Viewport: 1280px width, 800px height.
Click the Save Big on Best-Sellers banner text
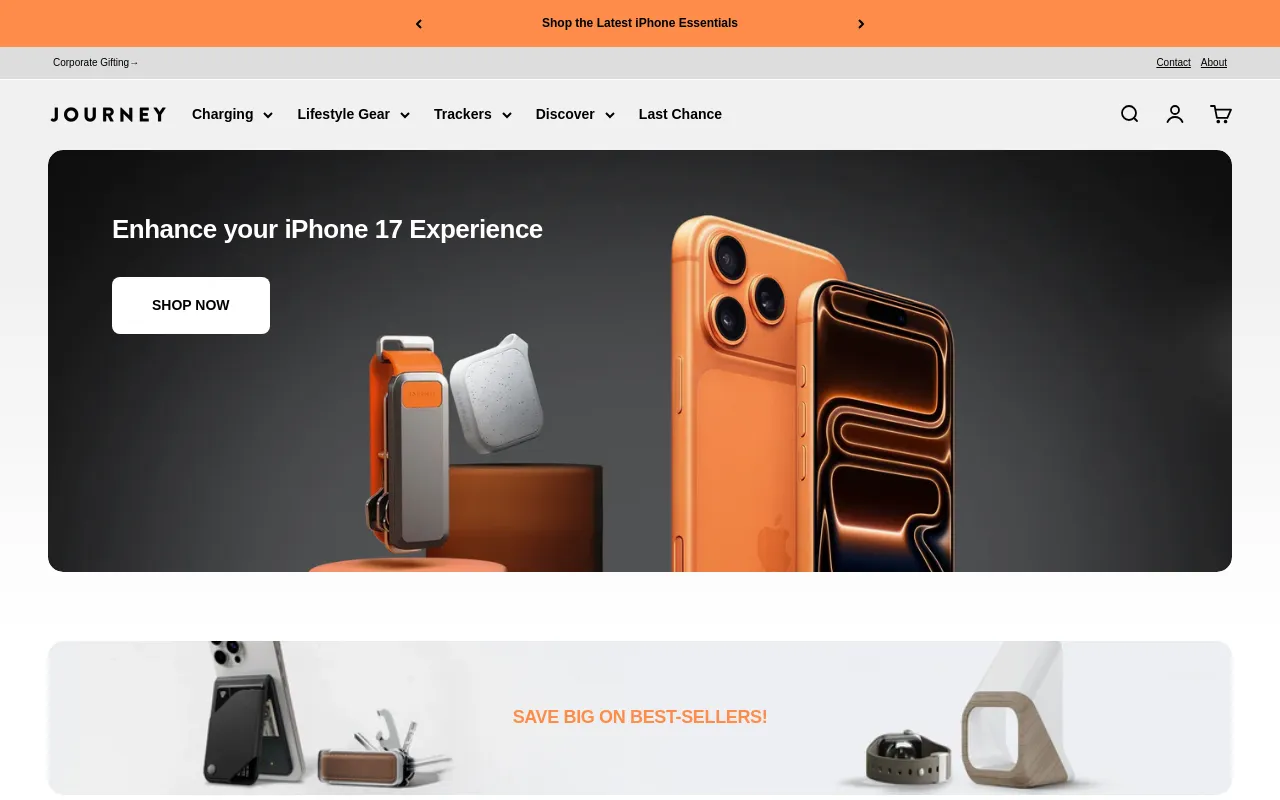pos(640,717)
